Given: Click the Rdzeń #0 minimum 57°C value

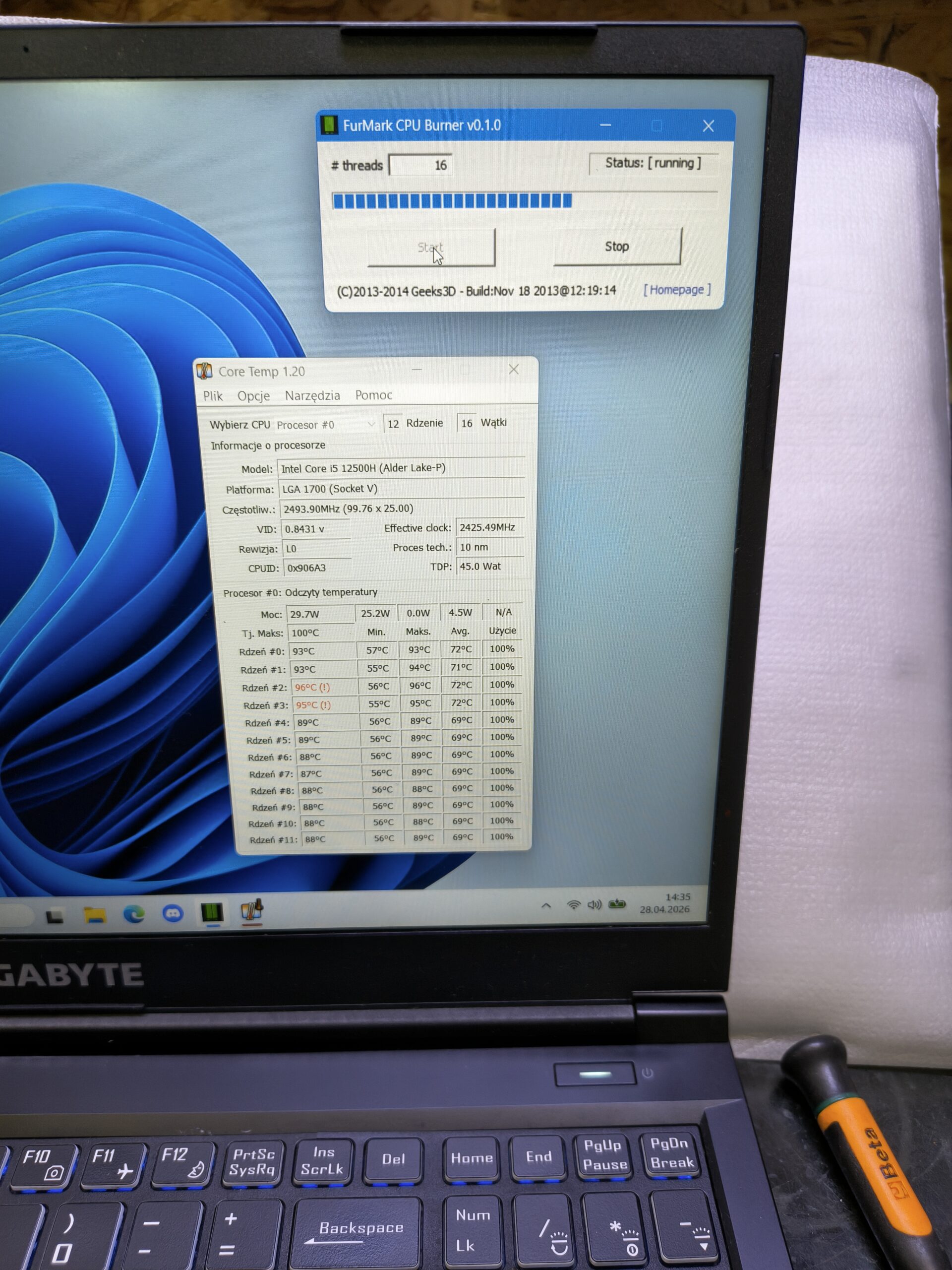Looking at the screenshot, I should tap(377, 650).
